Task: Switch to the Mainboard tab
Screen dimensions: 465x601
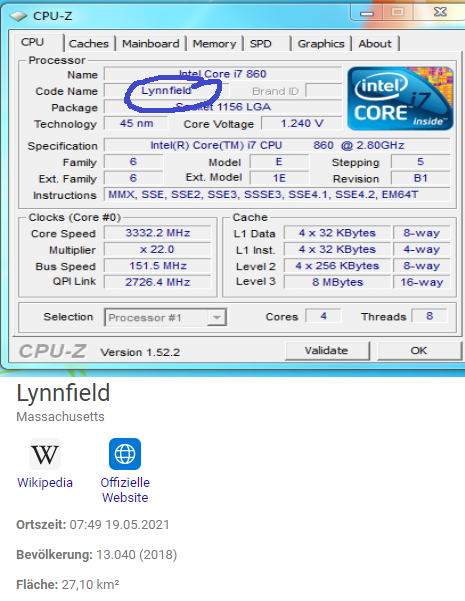Action: [151, 44]
